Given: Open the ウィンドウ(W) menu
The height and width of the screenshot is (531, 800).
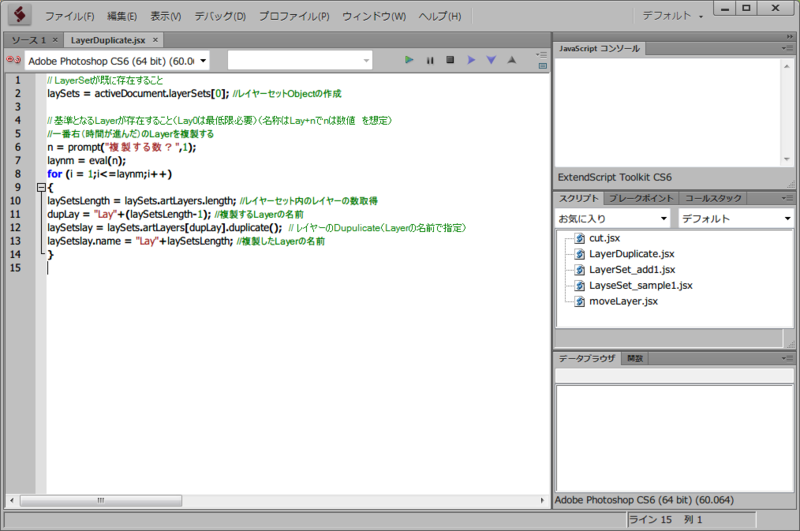Looking at the screenshot, I should click(x=374, y=16).
